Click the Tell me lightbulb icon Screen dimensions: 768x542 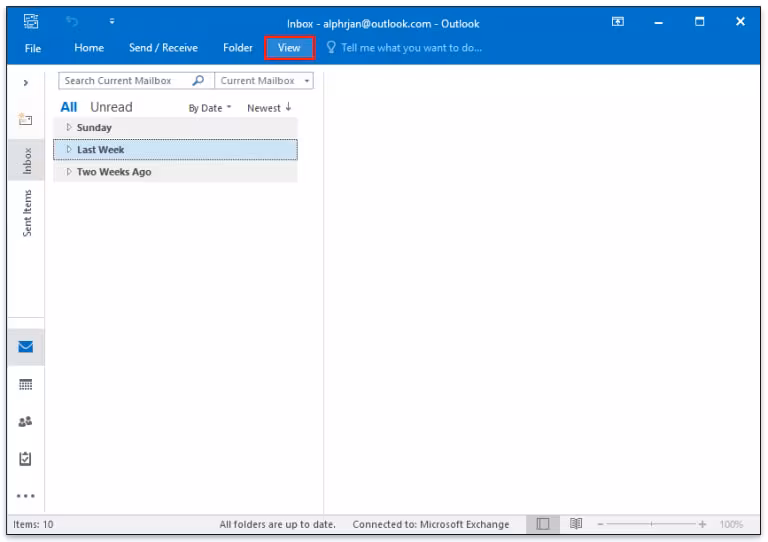click(331, 47)
